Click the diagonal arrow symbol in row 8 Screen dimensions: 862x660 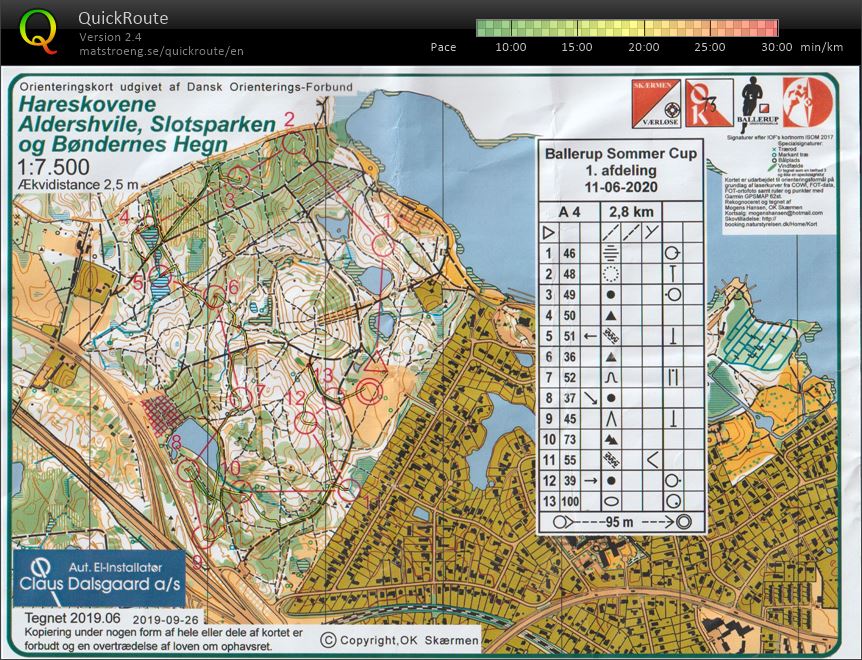[x=590, y=398]
